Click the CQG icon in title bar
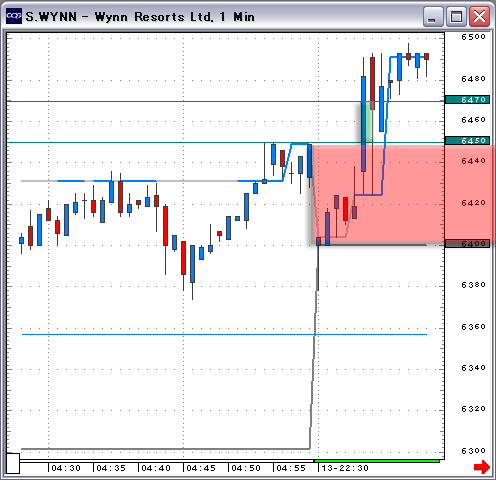The height and width of the screenshot is (480, 496). coord(14,16)
